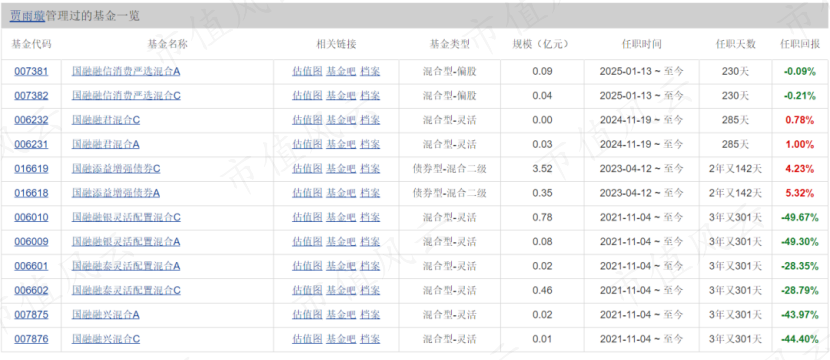Click 估值图 link for fund 007876
The height and width of the screenshot is (360, 830).
click(x=307, y=339)
